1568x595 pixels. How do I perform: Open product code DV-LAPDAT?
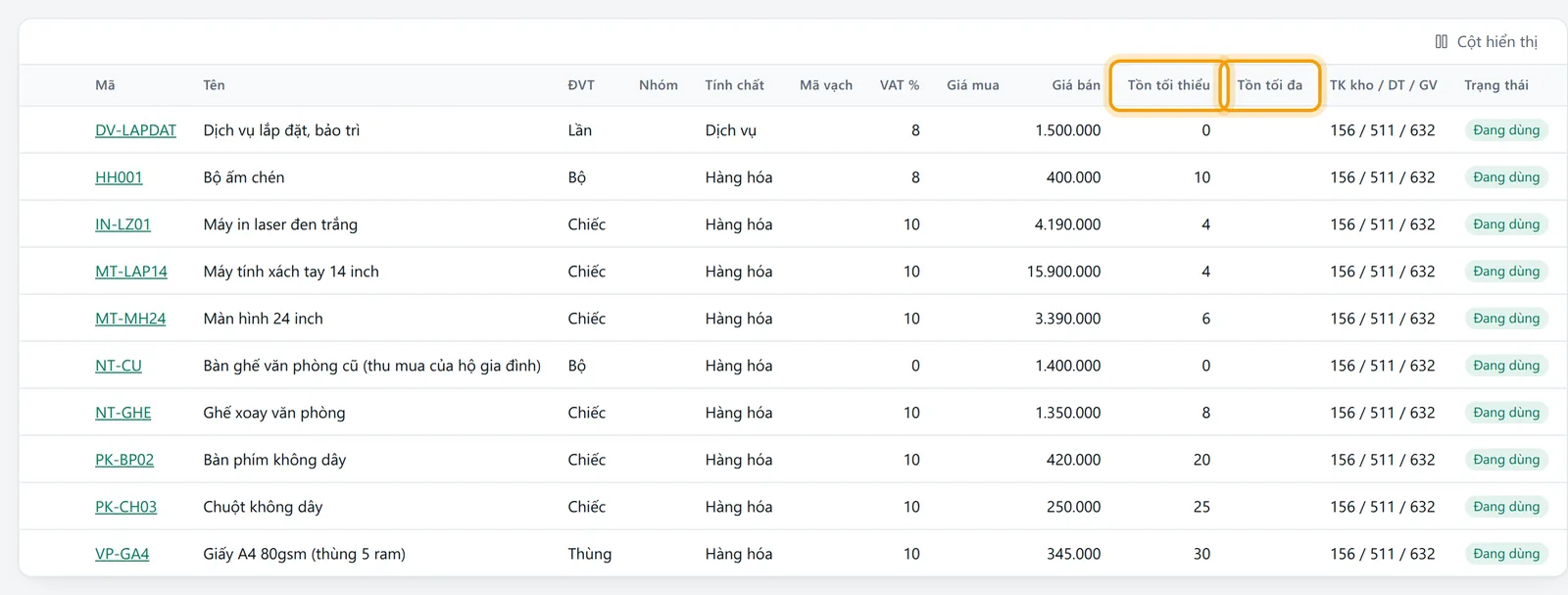pyautogui.click(x=135, y=130)
